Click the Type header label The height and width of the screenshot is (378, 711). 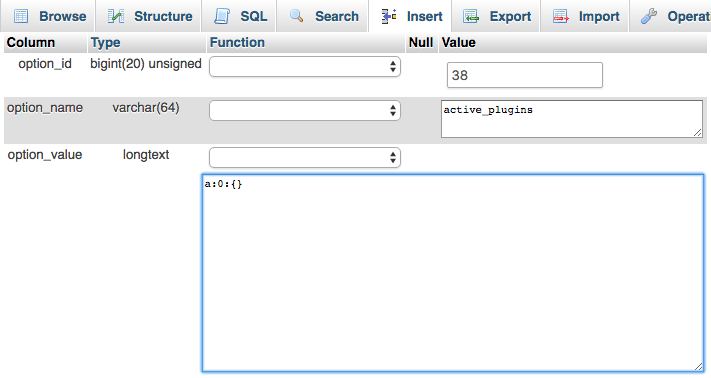(x=105, y=43)
